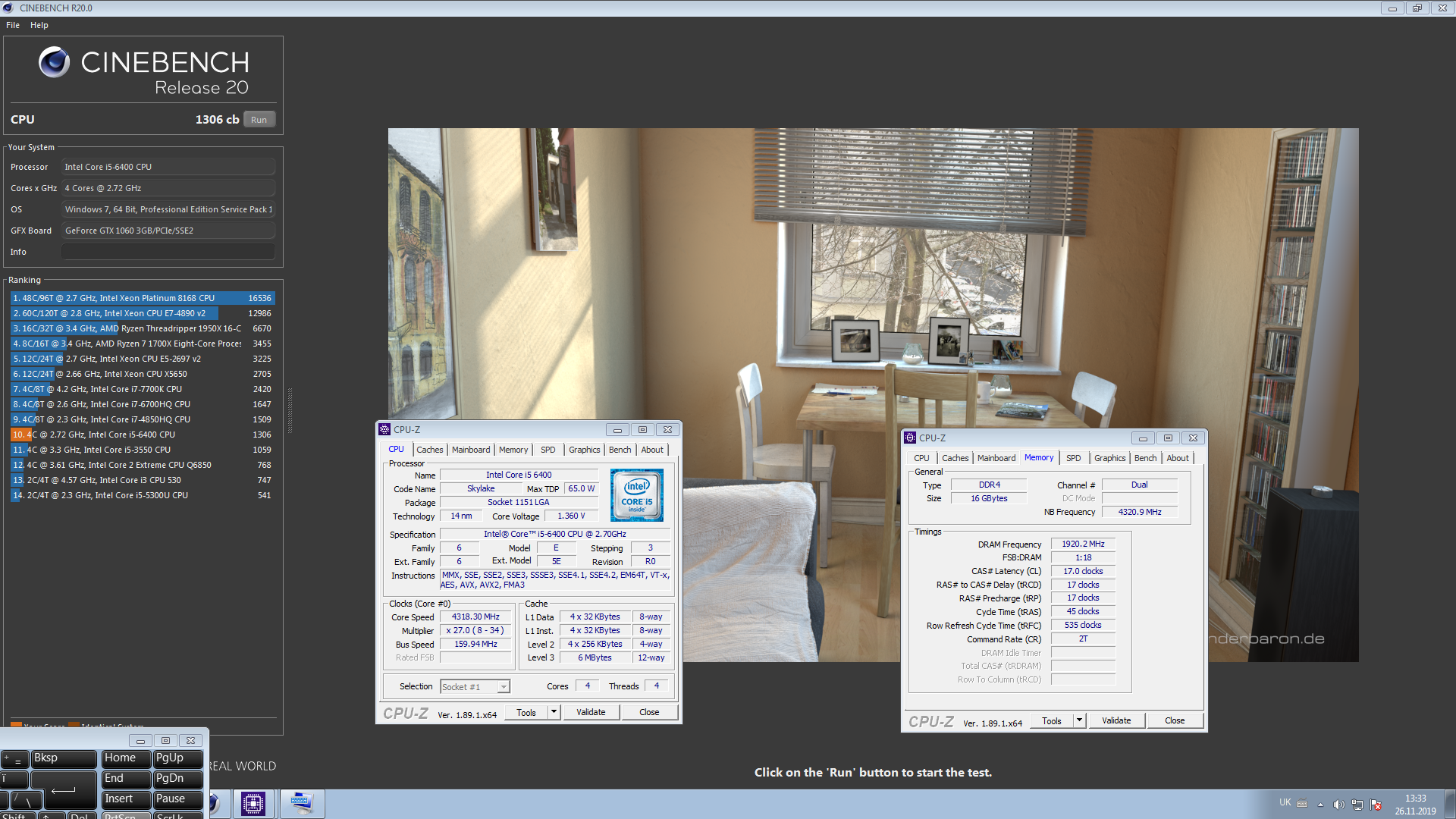1456x819 pixels.
Task: Click Tools button in CPU-Z Memory window
Action: coord(1051,720)
